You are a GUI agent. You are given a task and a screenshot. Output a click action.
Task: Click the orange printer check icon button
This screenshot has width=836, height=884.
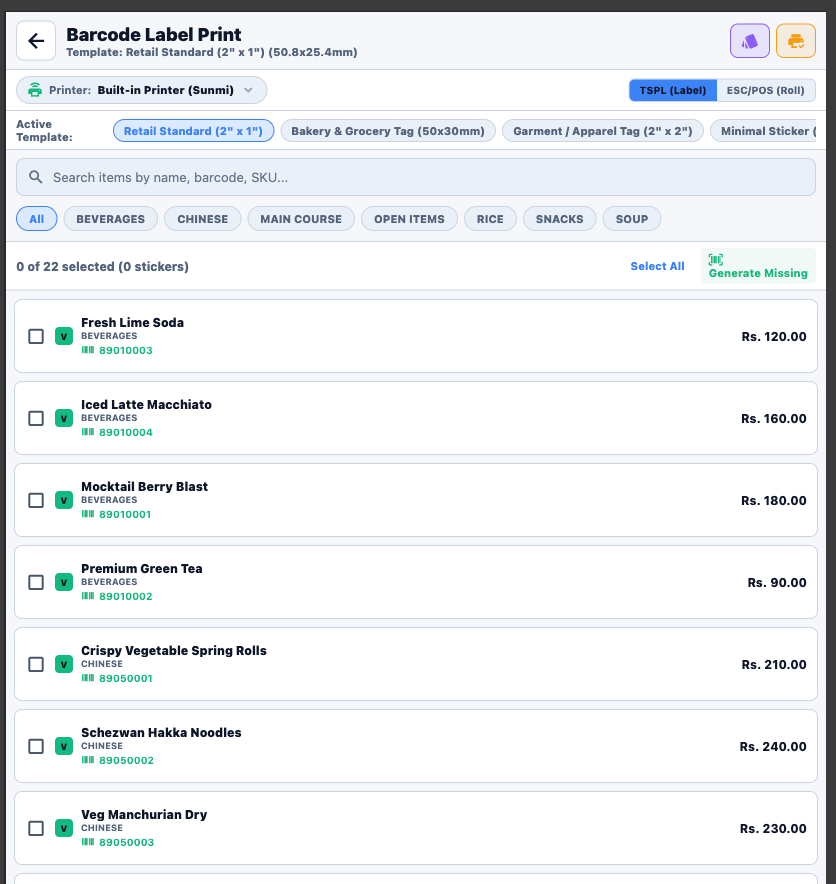click(x=795, y=41)
